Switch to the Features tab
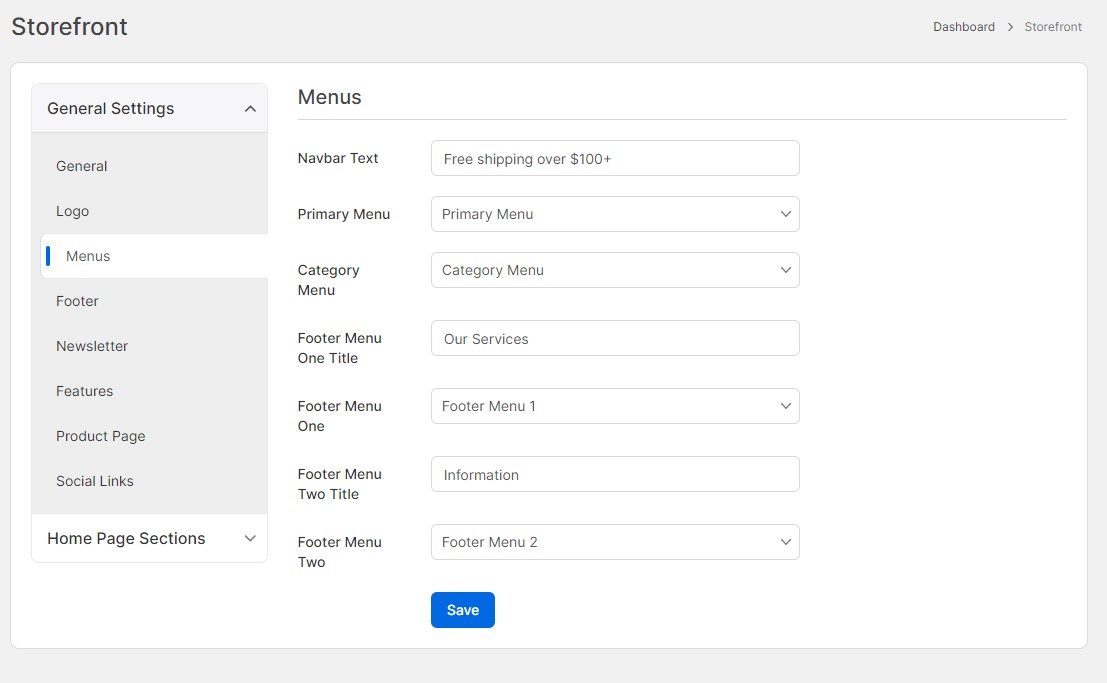The width and height of the screenshot is (1107, 683). 85,391
